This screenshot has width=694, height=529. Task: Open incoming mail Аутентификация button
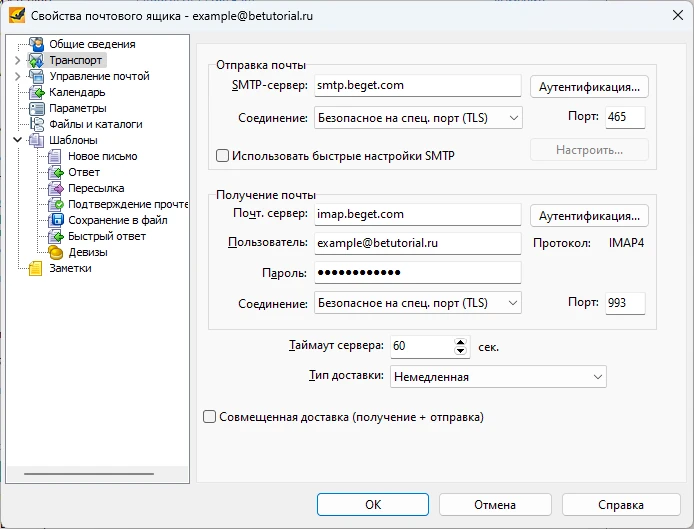(x=589, y=216)
